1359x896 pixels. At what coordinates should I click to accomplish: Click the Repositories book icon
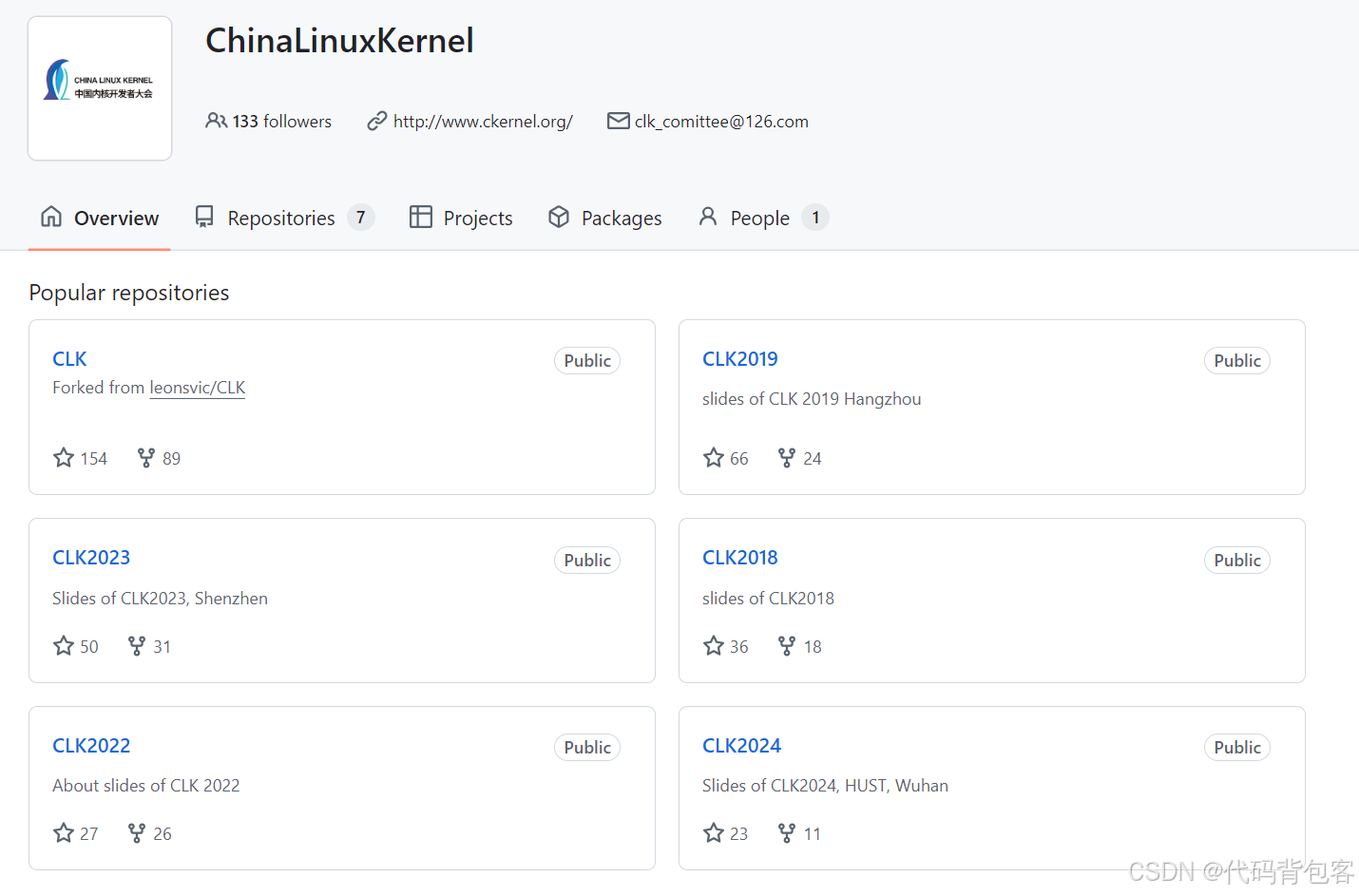(x=204, y=218)
